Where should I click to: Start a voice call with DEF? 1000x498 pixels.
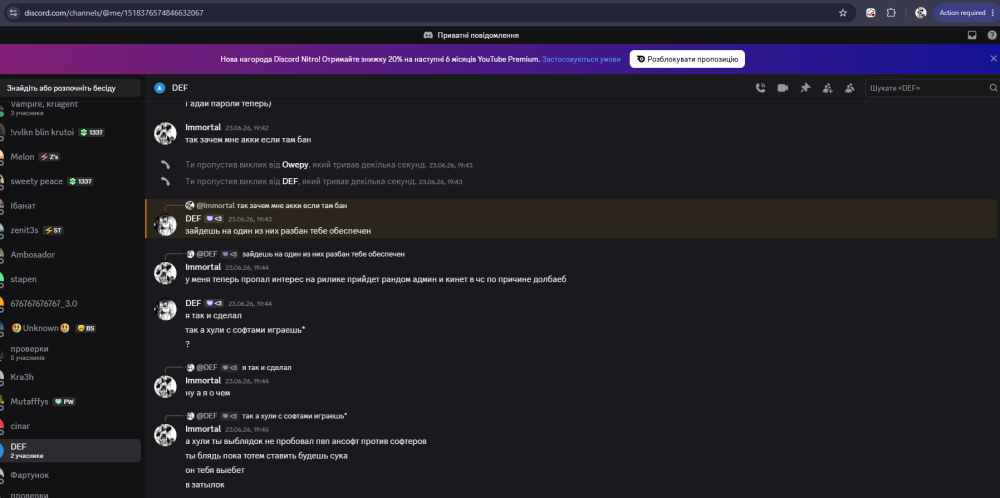pyautogui.click(x=760, y=88)
